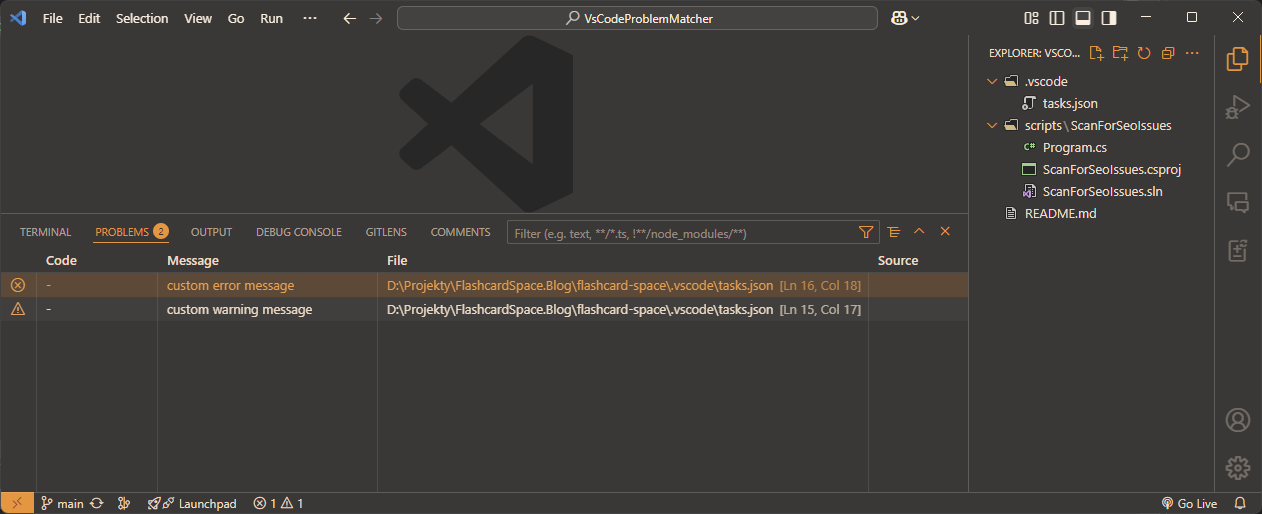Click the error and warning counts in status bar

click(x=278, y=503)
